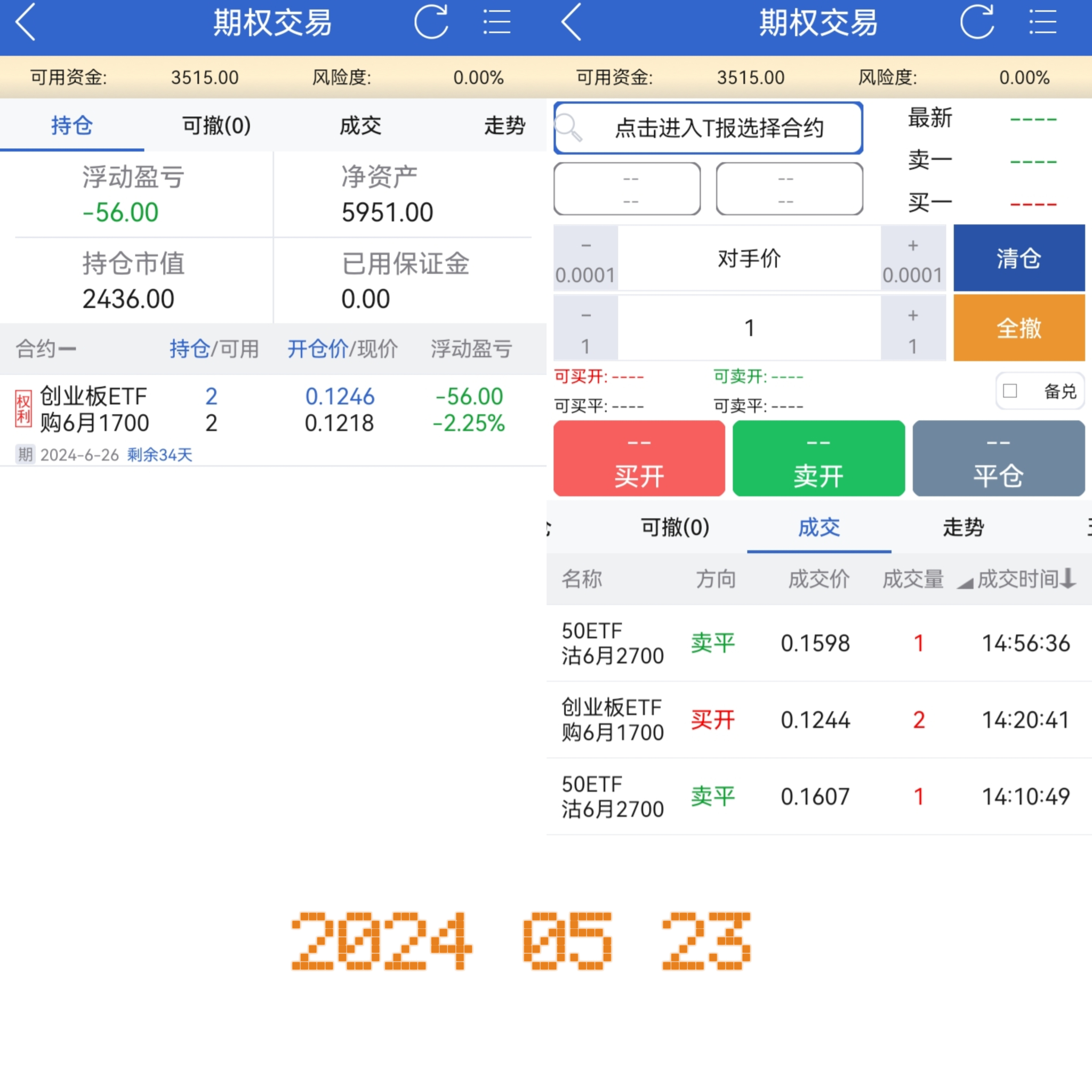The image size is (1092, 1092).
Task: Switch to 持仓 tab
Action: click(x=72, y=125)
